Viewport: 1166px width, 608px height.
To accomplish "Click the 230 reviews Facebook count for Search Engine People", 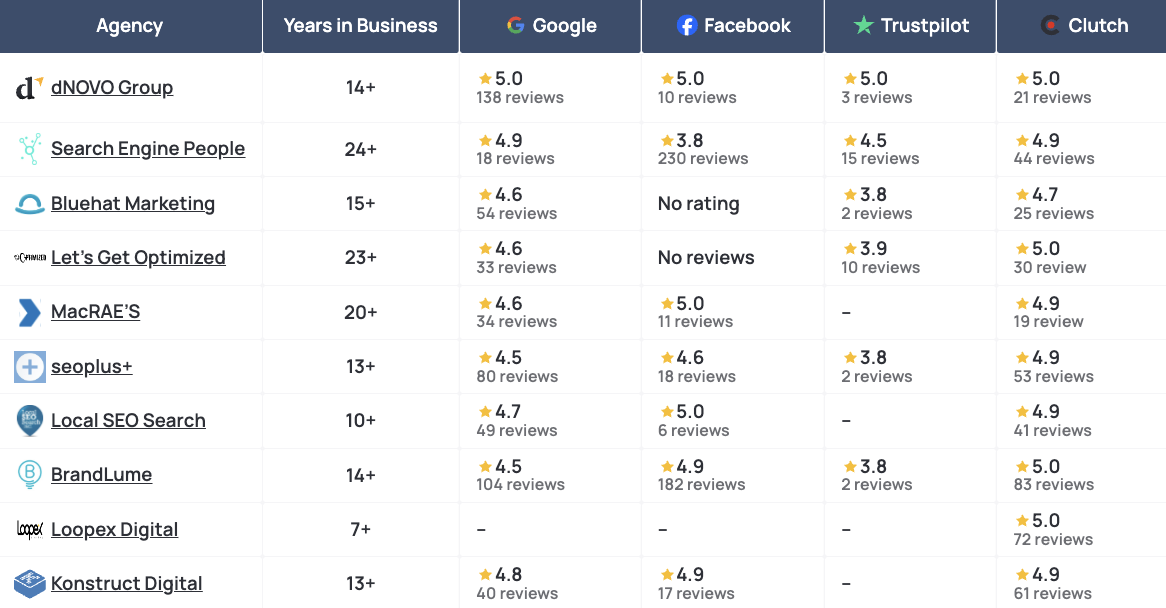I will tap(702, 158).
